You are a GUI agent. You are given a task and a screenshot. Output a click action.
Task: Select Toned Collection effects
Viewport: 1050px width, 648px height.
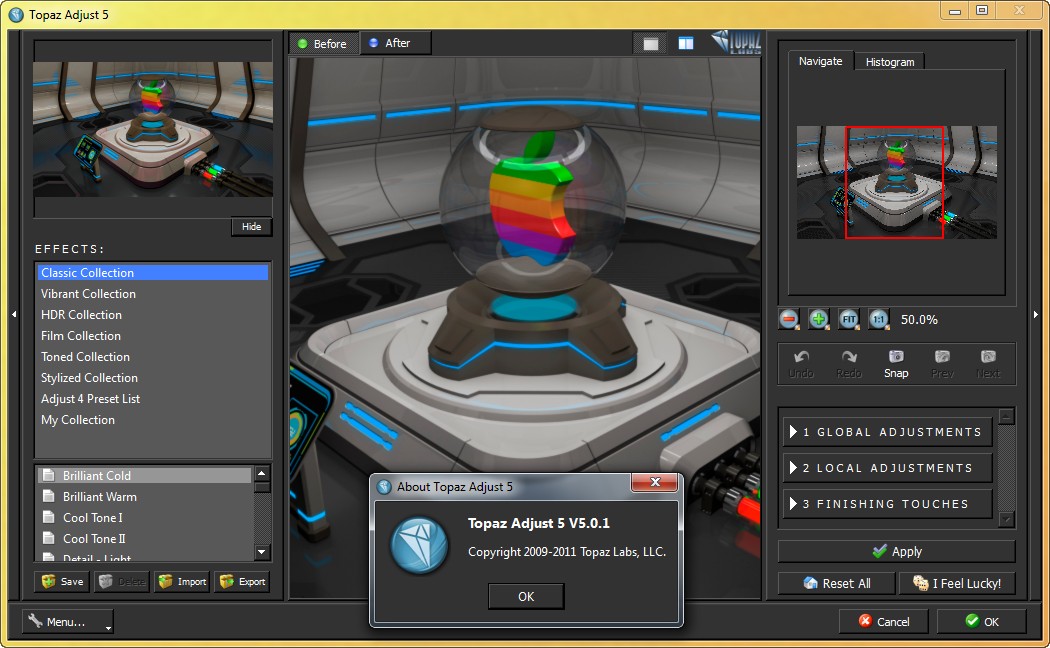(x=153, y=357)
